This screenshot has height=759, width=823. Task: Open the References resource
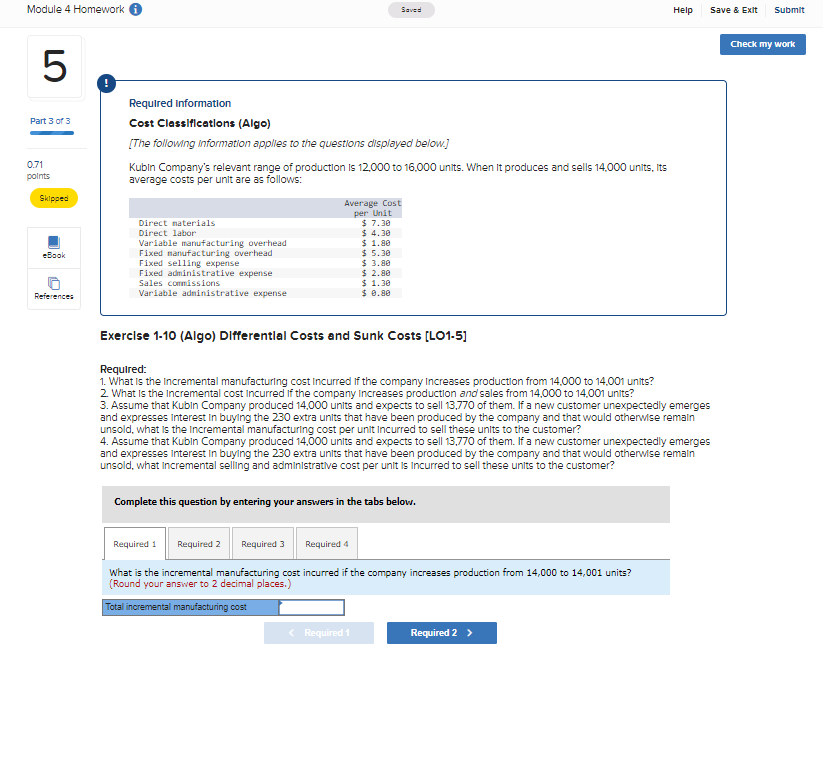pos(53,289)
